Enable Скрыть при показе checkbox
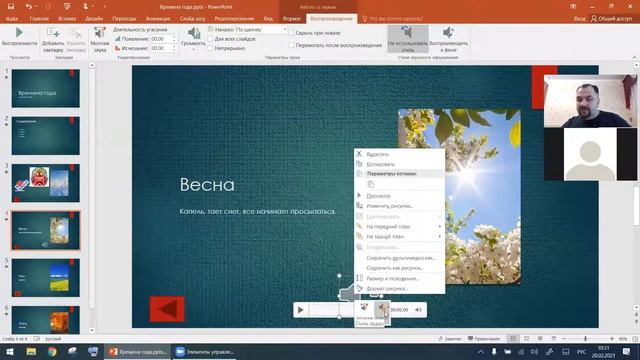 pos(291,33)
